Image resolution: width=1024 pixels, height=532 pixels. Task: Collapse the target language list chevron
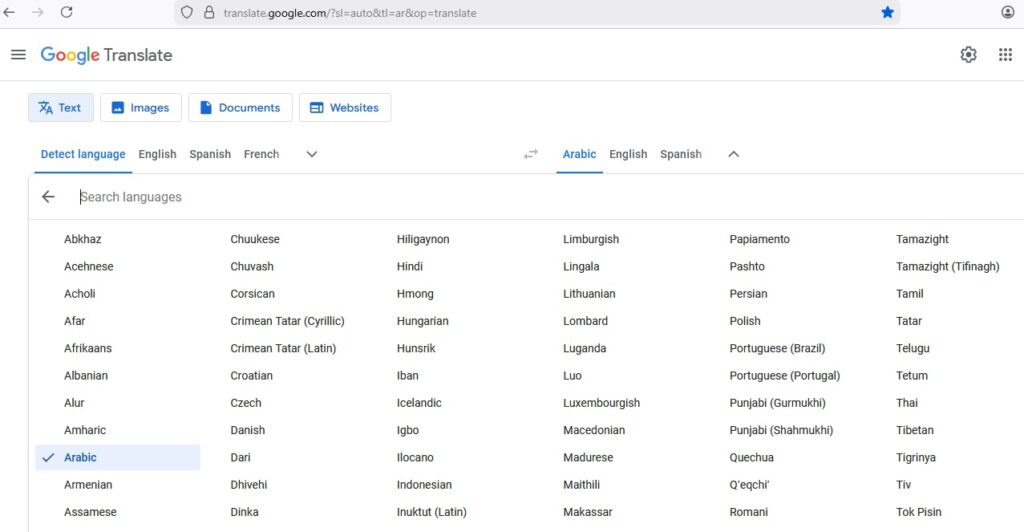point(733,154)
